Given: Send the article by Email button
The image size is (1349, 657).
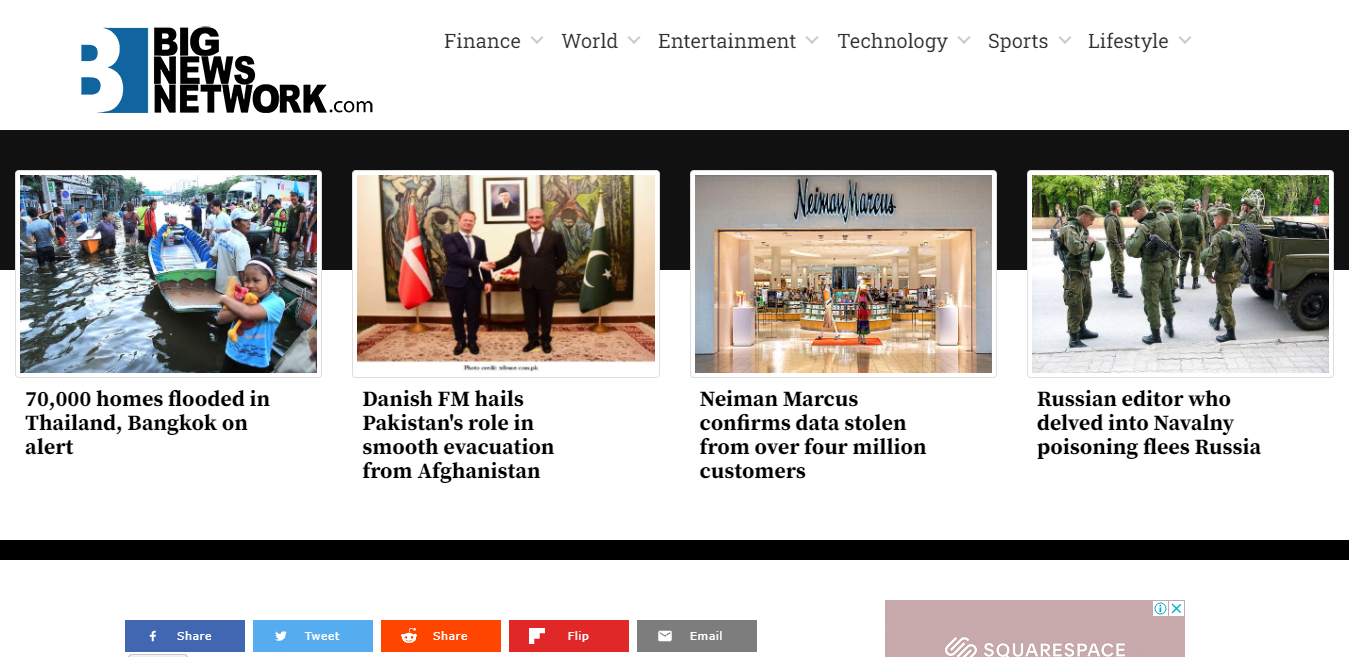Looking at the screenshot, I should (697, 636).
